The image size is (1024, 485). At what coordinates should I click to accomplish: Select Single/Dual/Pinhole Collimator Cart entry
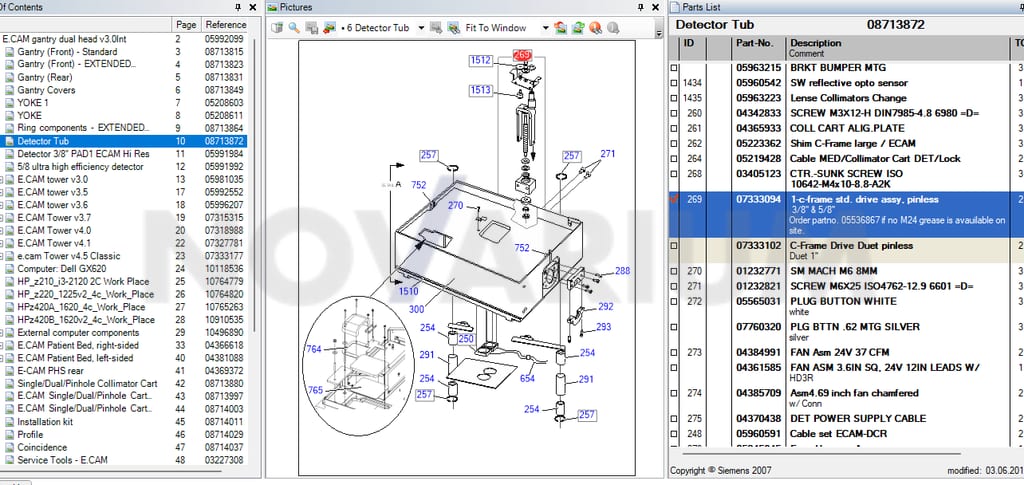tap(88, 384)
